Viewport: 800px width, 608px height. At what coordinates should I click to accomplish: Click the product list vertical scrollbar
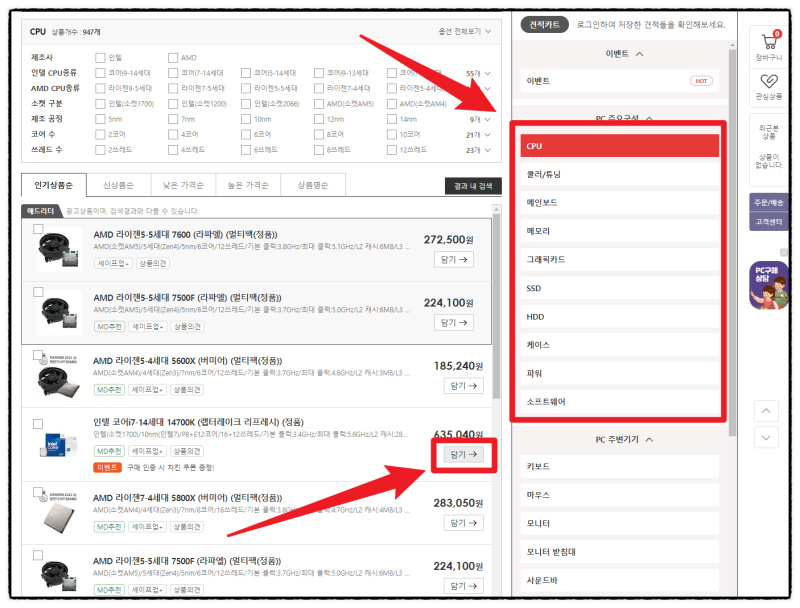pyautogui.click(x=496, y=306)
